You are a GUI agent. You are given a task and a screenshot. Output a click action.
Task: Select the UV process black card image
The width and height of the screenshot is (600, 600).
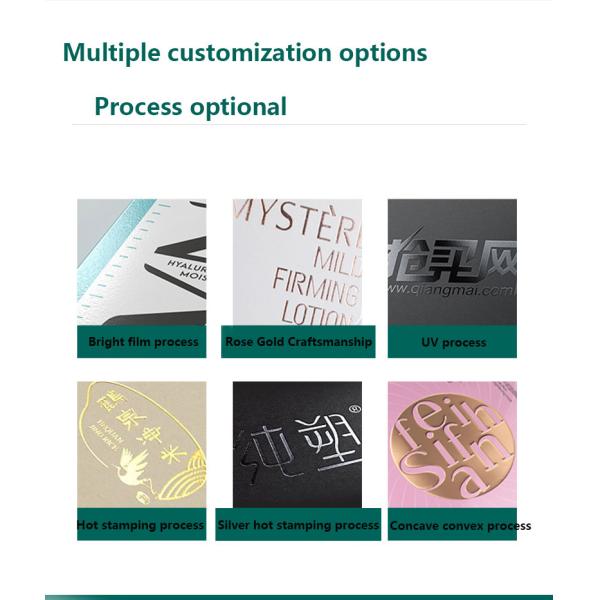coord(452,262)
